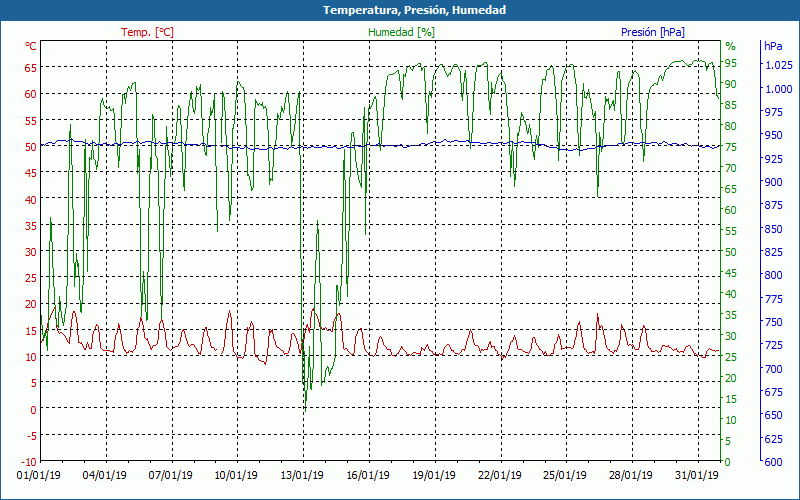The width and height of the screenshot is (800, 500).
Task: Select the blue 'Presión [hPa]' legend label
Action: [653, 32]
